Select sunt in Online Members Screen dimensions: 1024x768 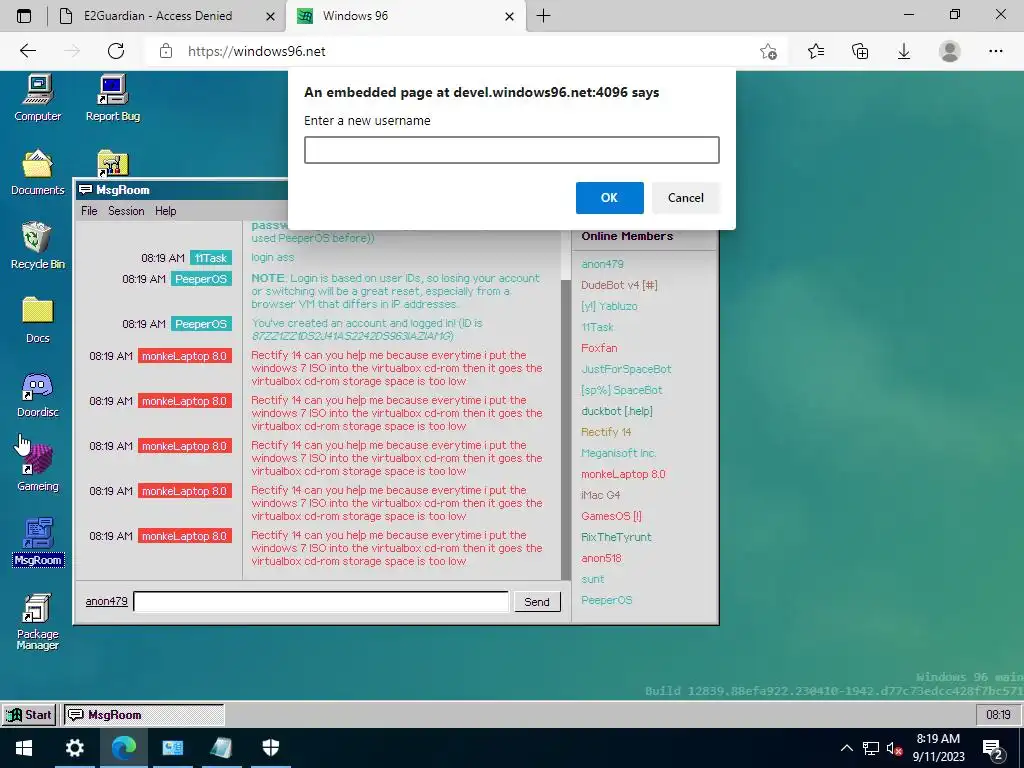tap(592, 579)
